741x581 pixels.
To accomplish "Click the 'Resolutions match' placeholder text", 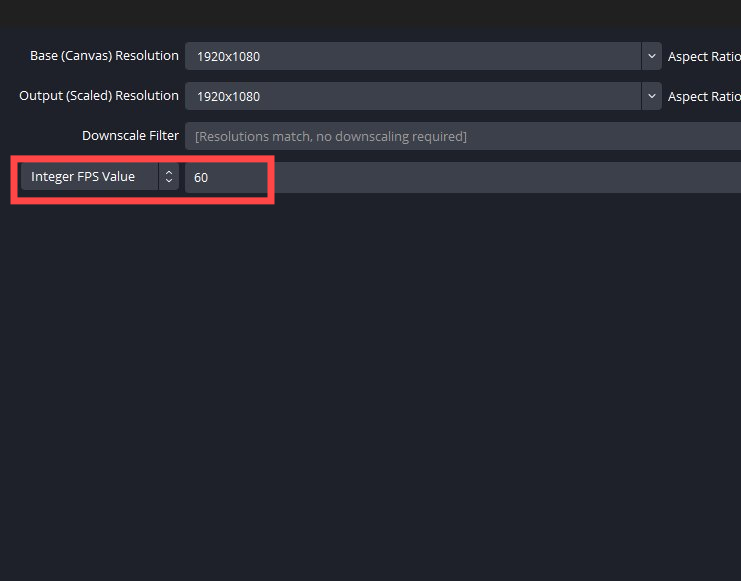I will pos(331,137).
